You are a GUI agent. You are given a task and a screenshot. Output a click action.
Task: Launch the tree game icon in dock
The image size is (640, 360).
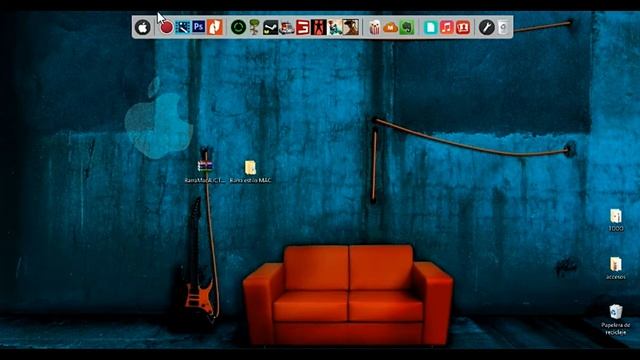click(254, 27)
